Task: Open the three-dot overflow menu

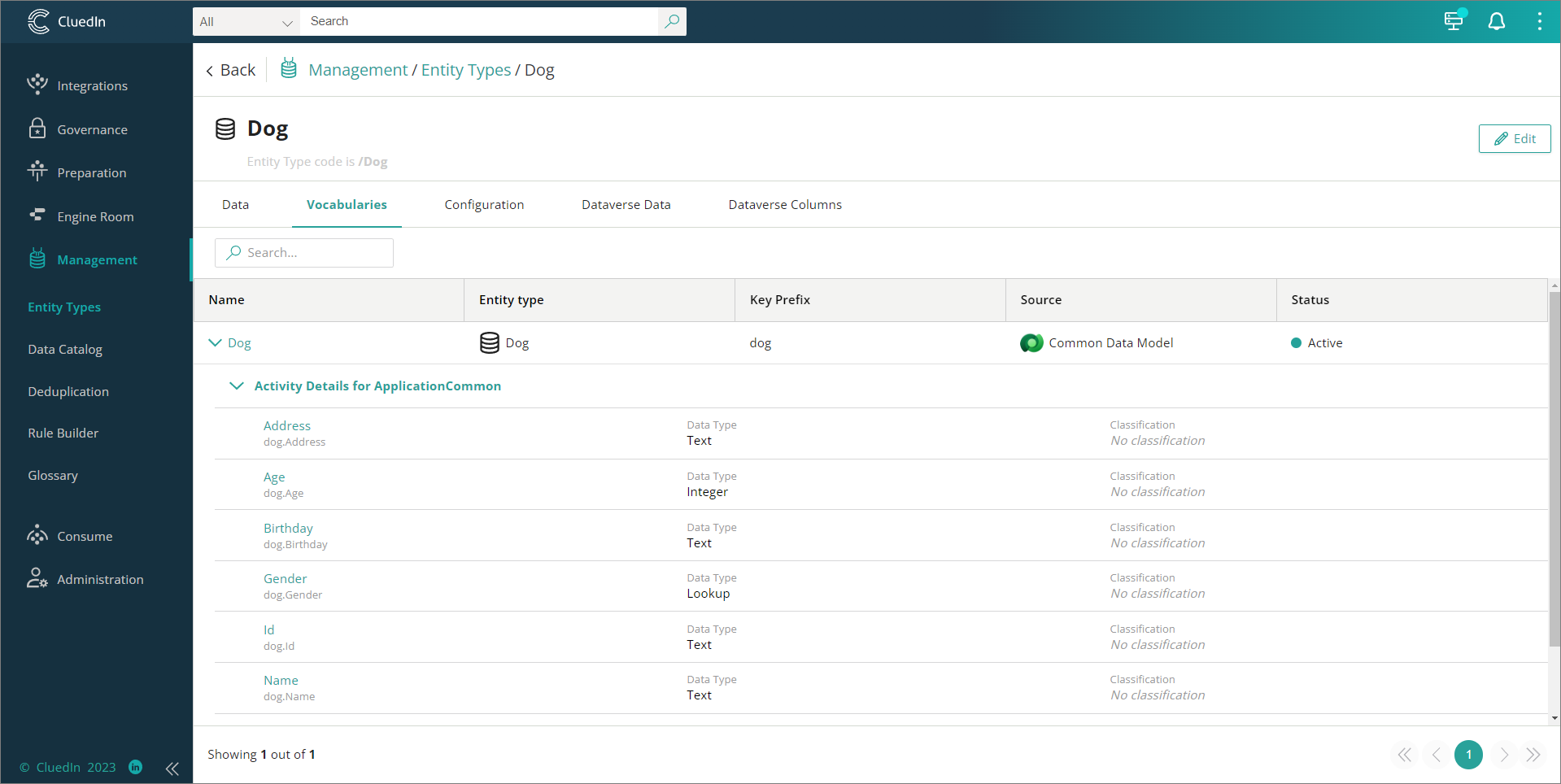Action: click(1539, 21)
